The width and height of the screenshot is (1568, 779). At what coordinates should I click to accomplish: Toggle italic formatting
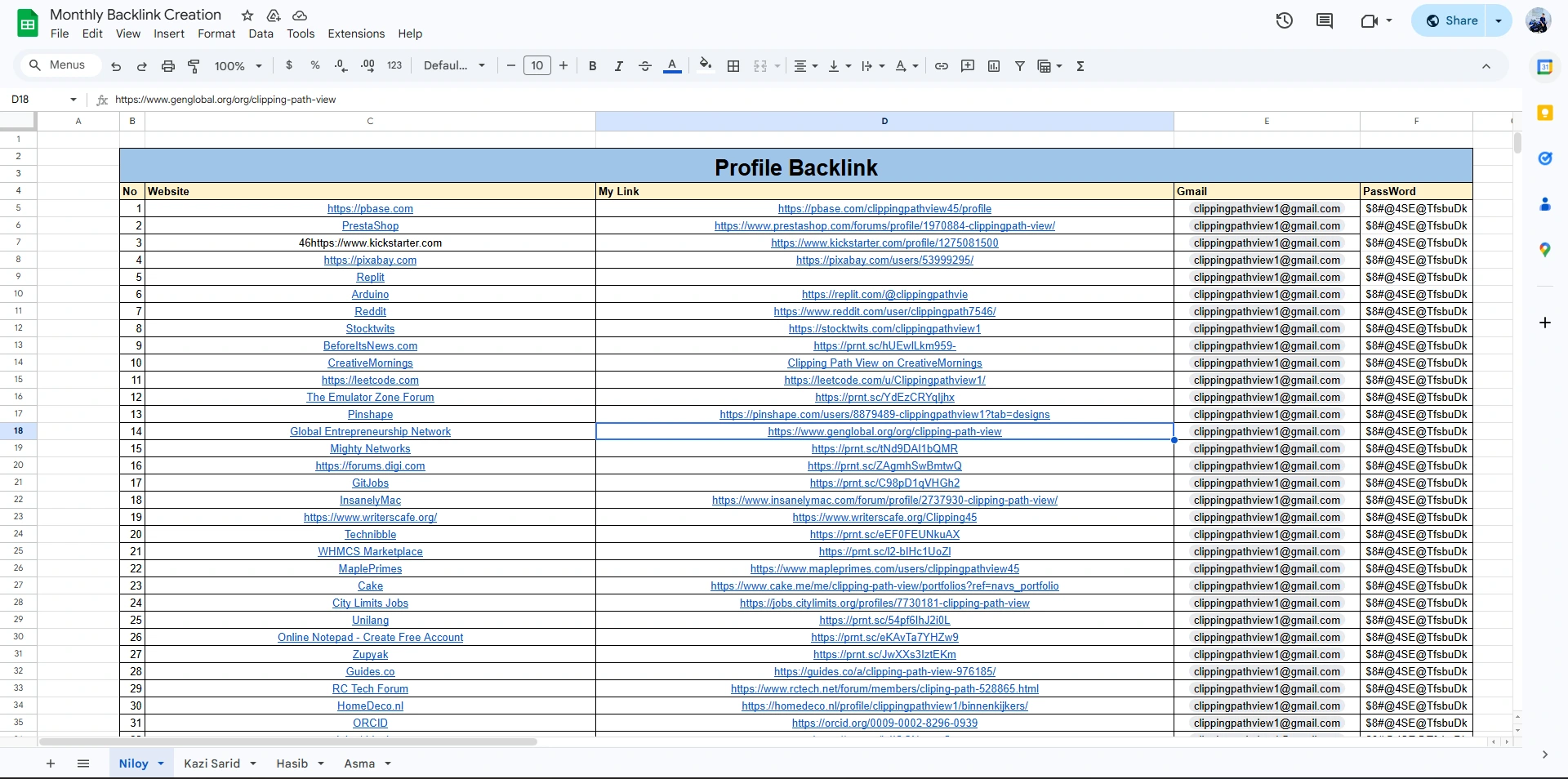click(619, 66)
